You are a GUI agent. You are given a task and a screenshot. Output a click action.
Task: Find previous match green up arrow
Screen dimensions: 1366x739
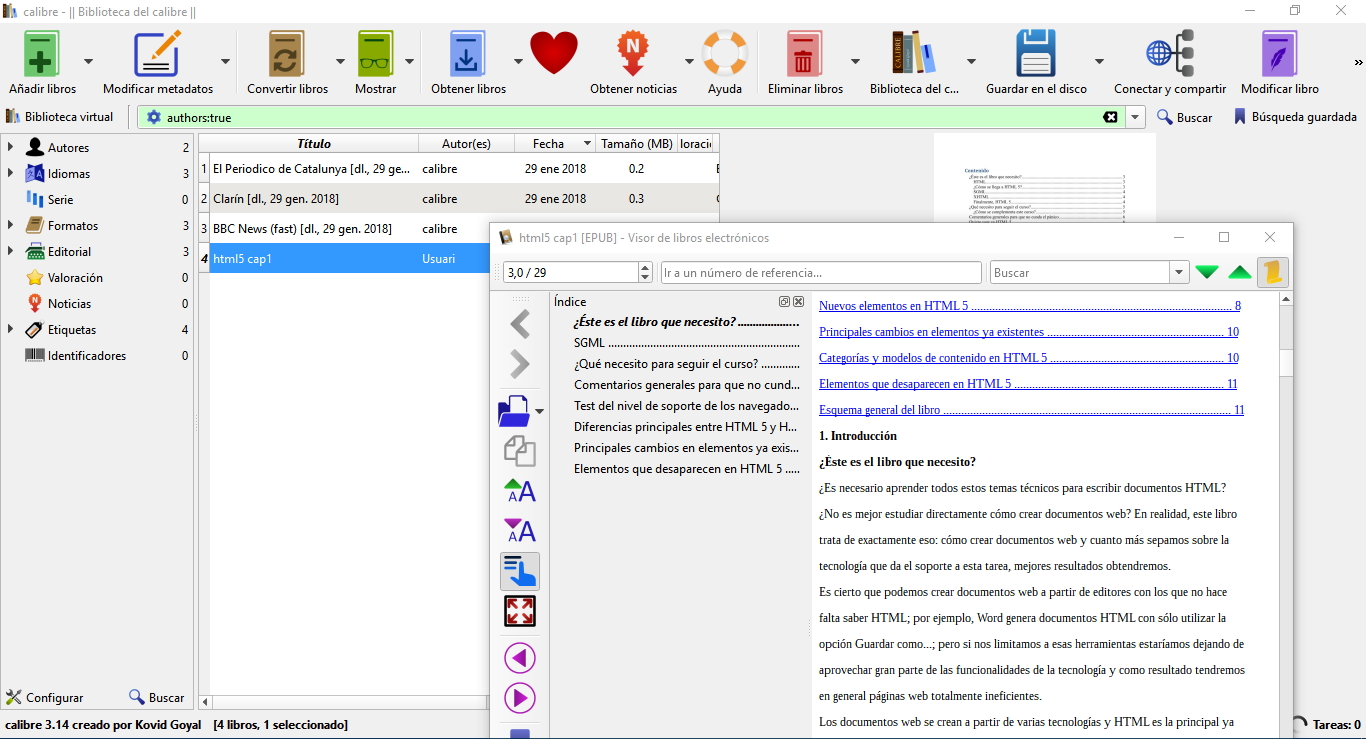[x=1240, y=272]
